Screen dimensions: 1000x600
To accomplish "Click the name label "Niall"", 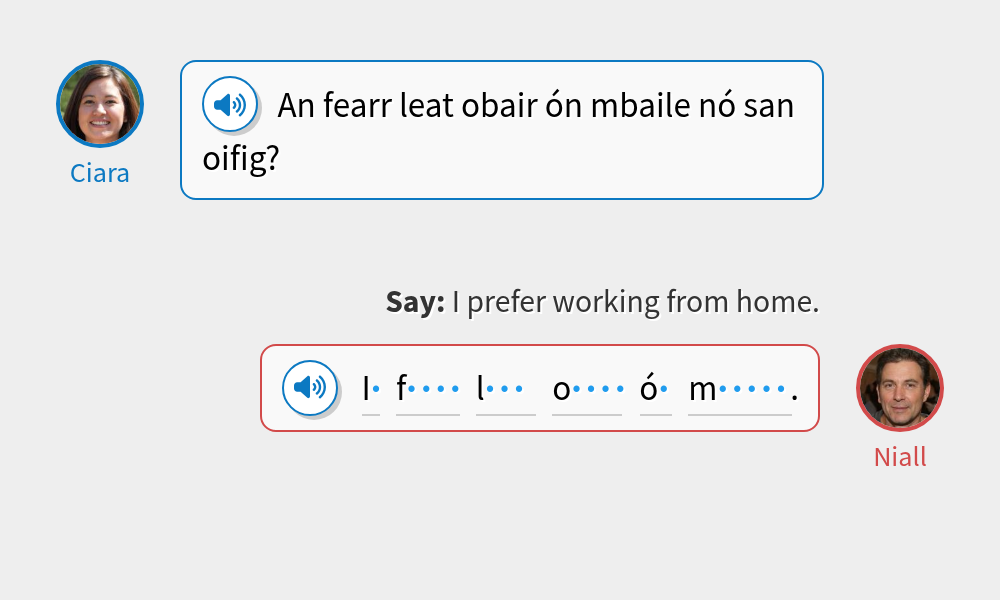I will (x=899, y=456).
